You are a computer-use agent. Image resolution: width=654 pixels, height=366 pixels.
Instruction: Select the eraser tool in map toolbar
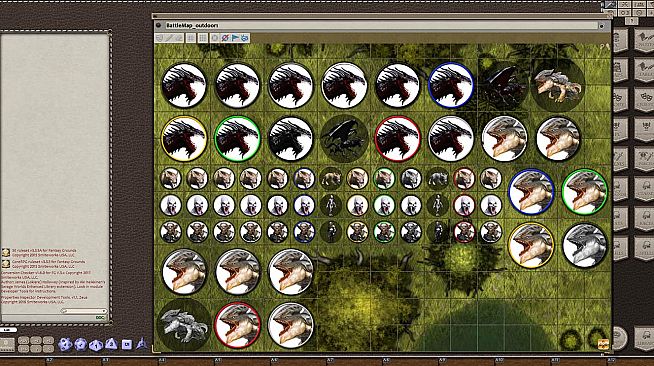click(179, 38)
